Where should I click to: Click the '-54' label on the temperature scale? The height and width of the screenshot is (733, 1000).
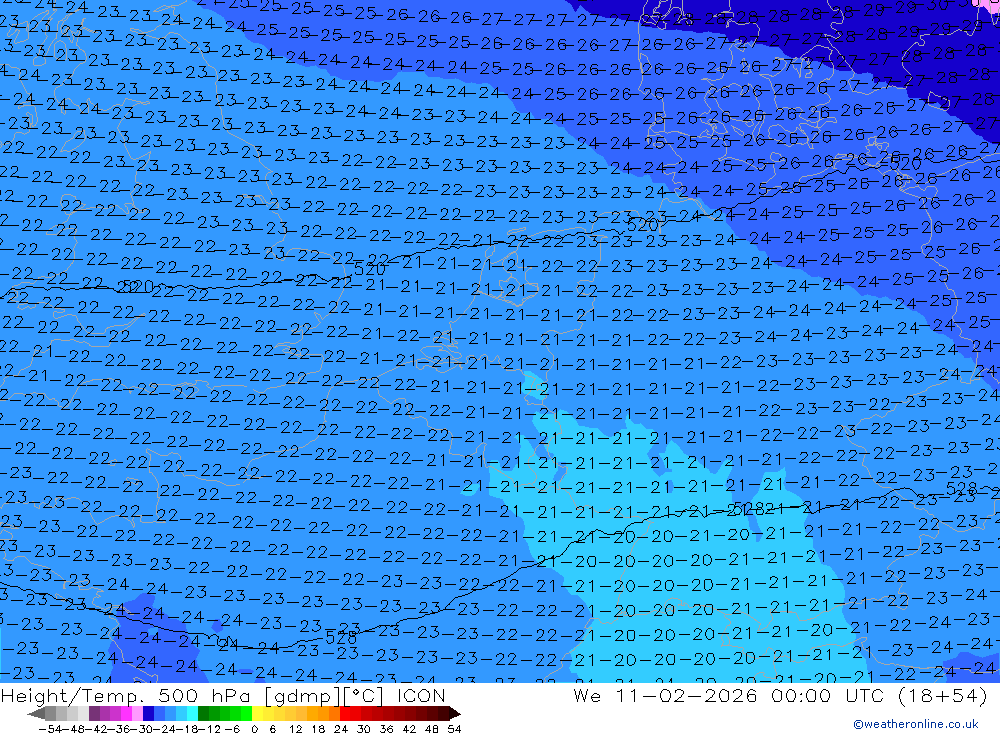[50, 729]
